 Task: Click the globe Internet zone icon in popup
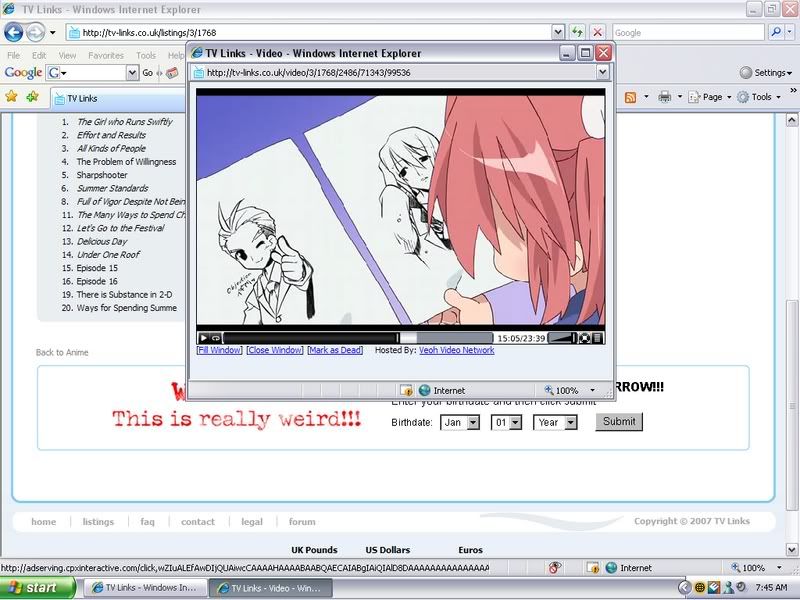pos(424,390)
